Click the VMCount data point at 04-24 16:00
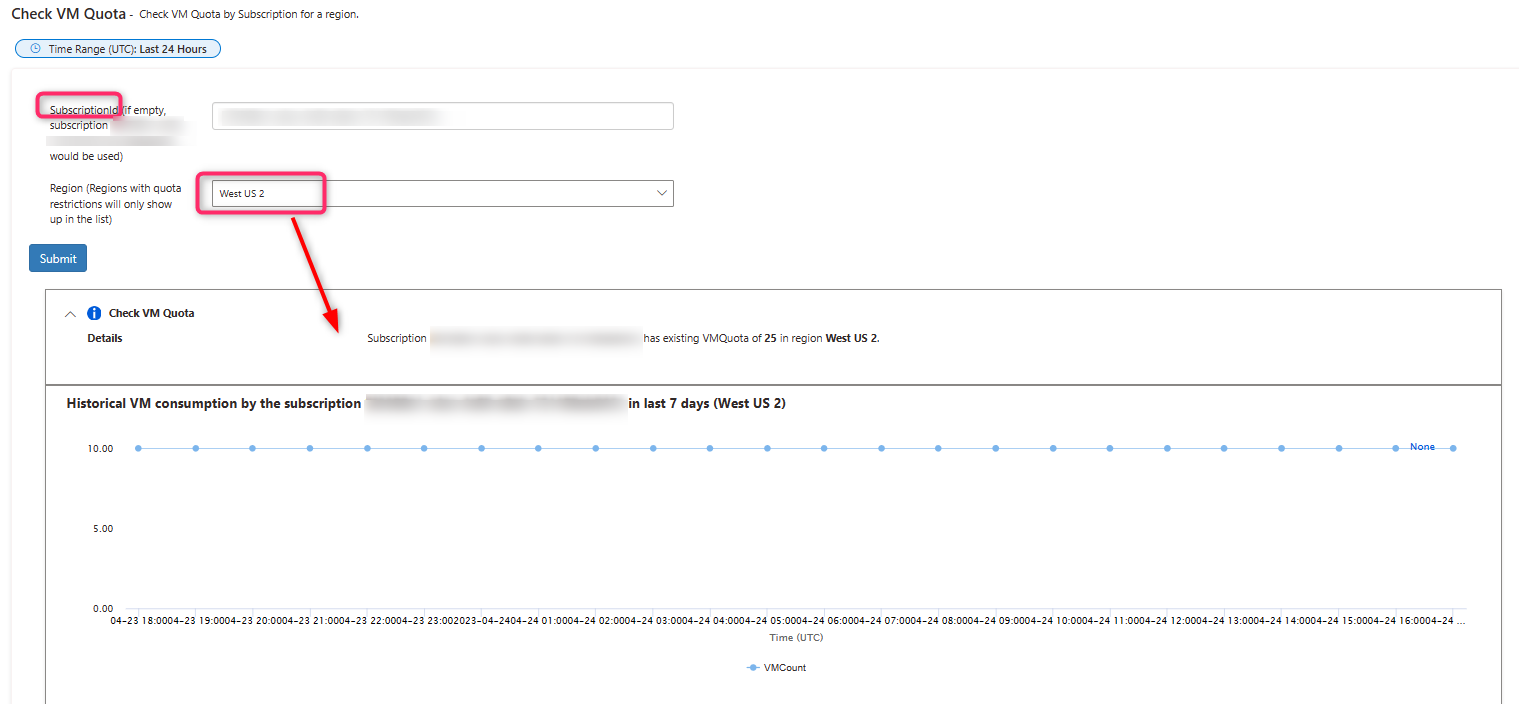The image size is (1519, 704). (1396, 448)
